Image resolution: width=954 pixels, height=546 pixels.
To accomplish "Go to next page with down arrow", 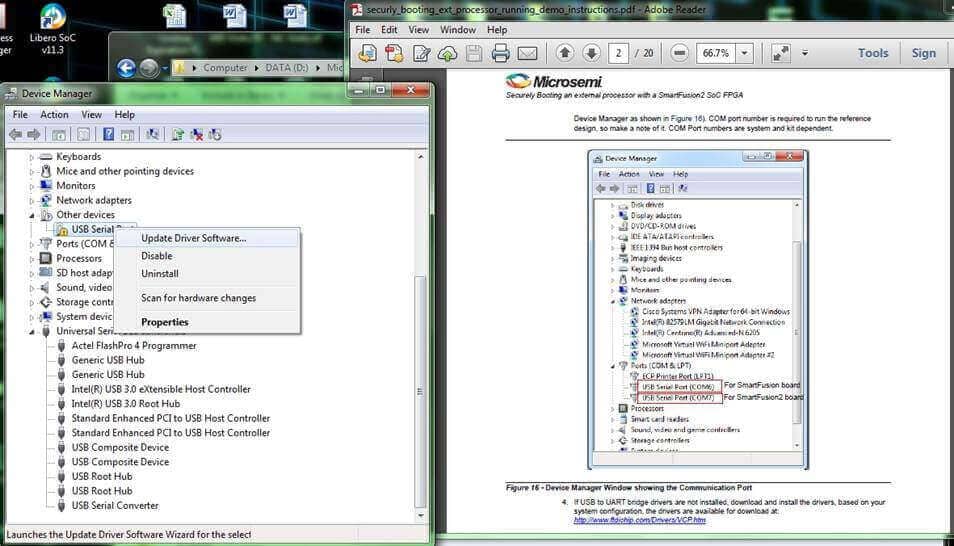I will point(591,53).
